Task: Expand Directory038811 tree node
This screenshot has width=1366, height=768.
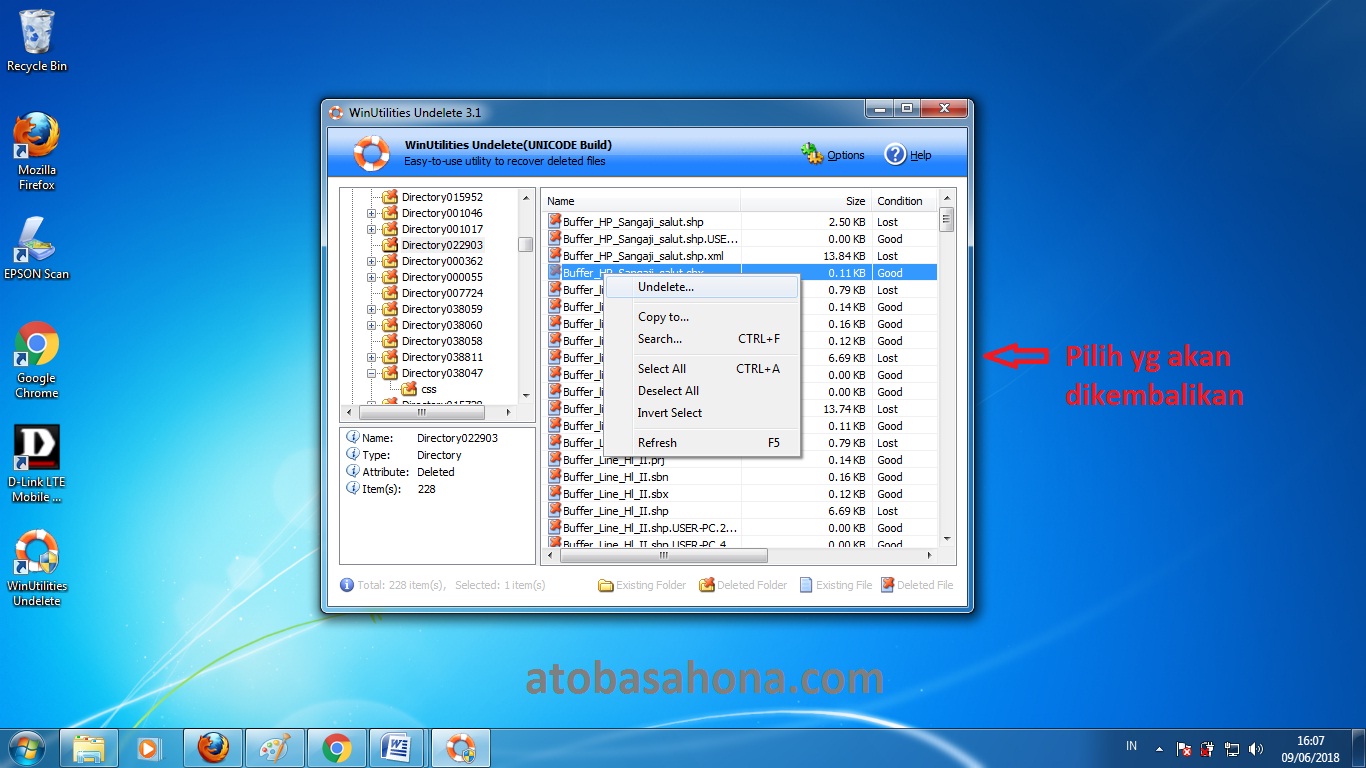Action: 372,357
